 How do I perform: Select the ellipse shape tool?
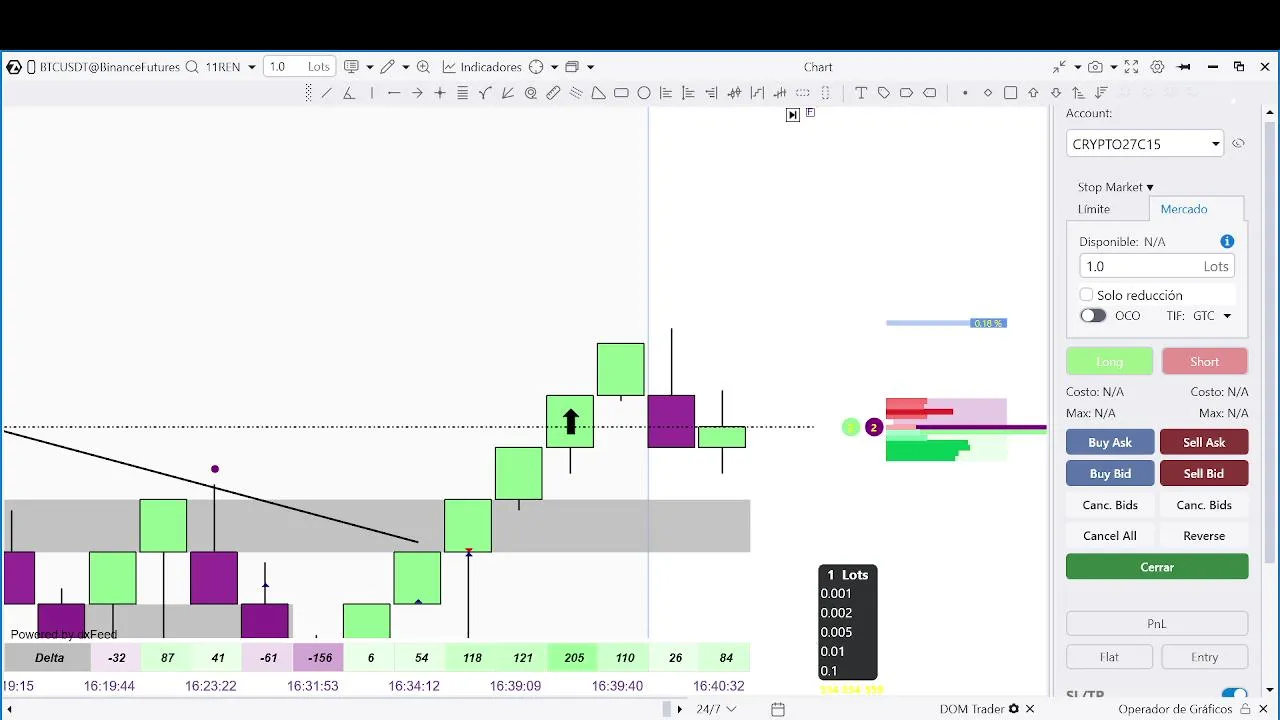point(644,93)
